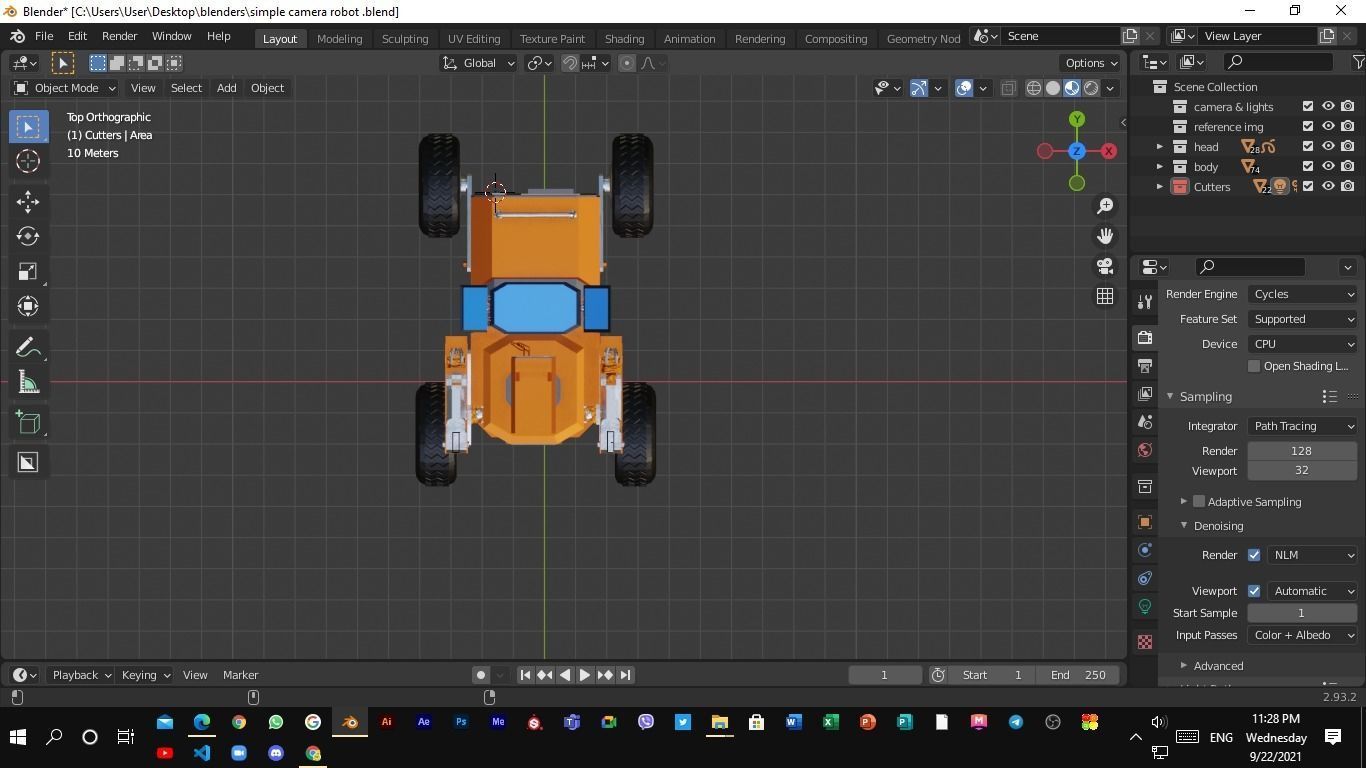This screenshot has width=1366, height=768.
Task: Exclude camera & lights collection via checkbox
Action: pyautogui.click(x=1308, y=107)
